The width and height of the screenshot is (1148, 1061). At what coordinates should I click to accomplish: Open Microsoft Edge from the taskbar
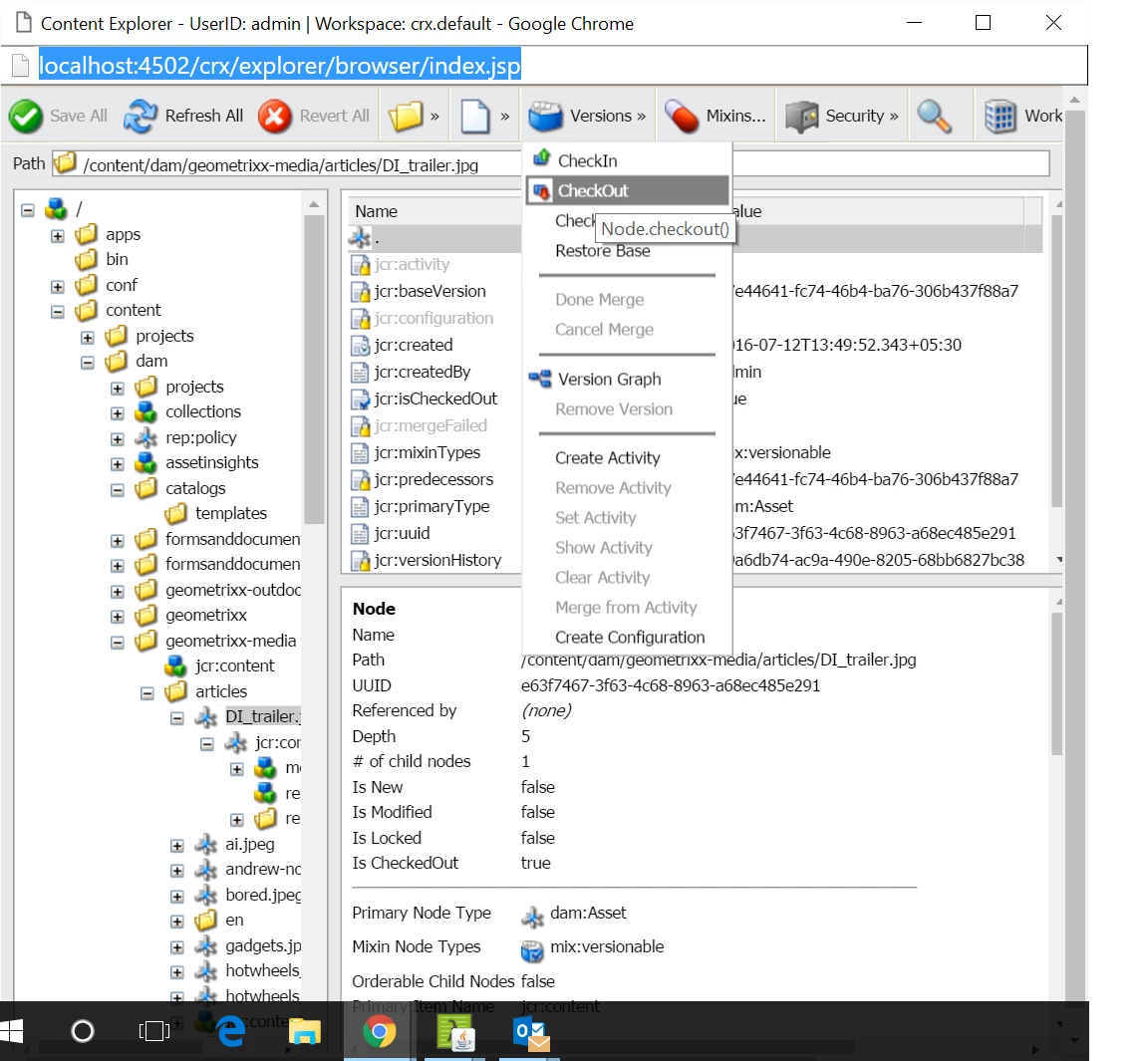click(231, 1032)
